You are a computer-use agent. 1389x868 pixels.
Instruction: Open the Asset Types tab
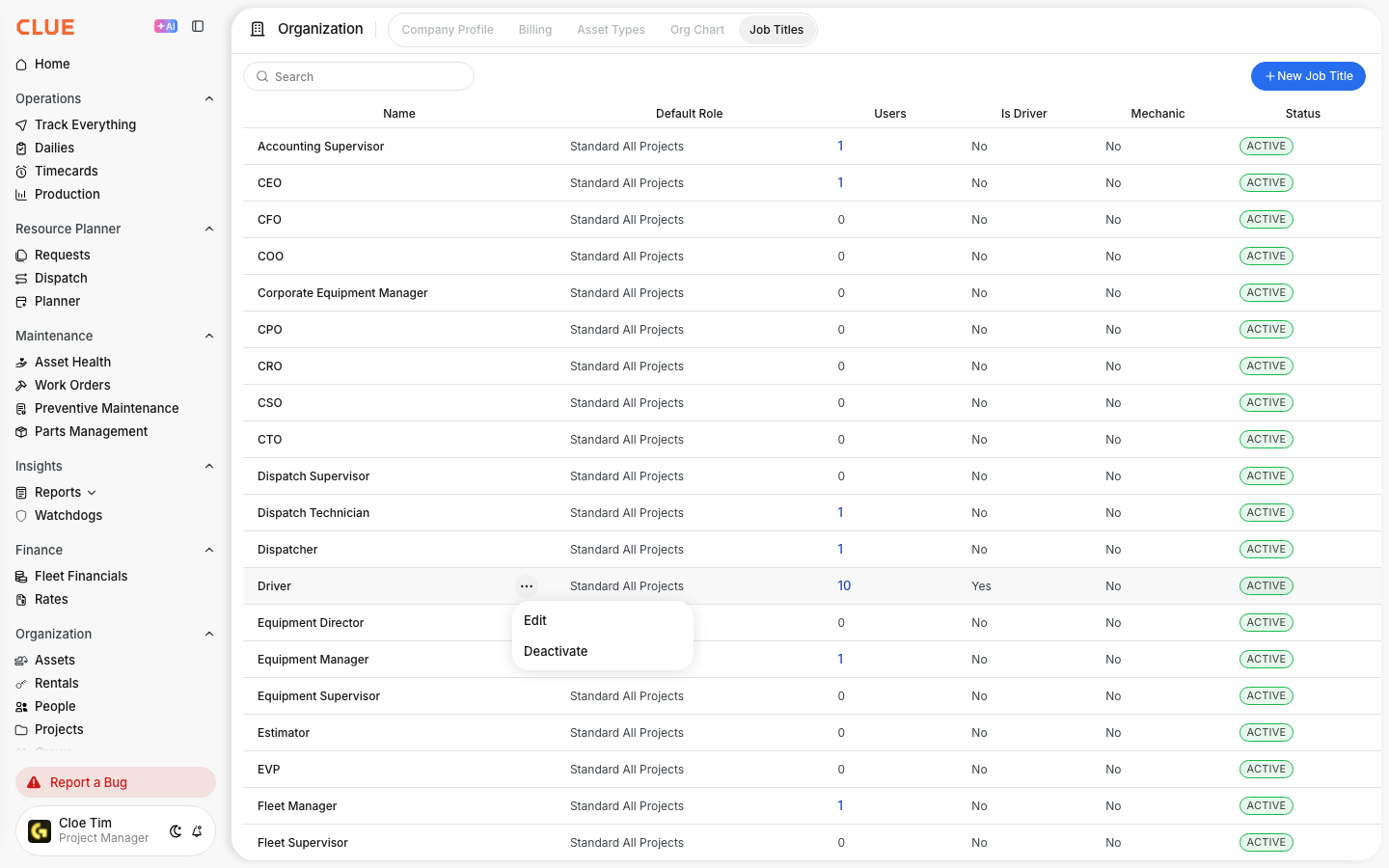611,30
